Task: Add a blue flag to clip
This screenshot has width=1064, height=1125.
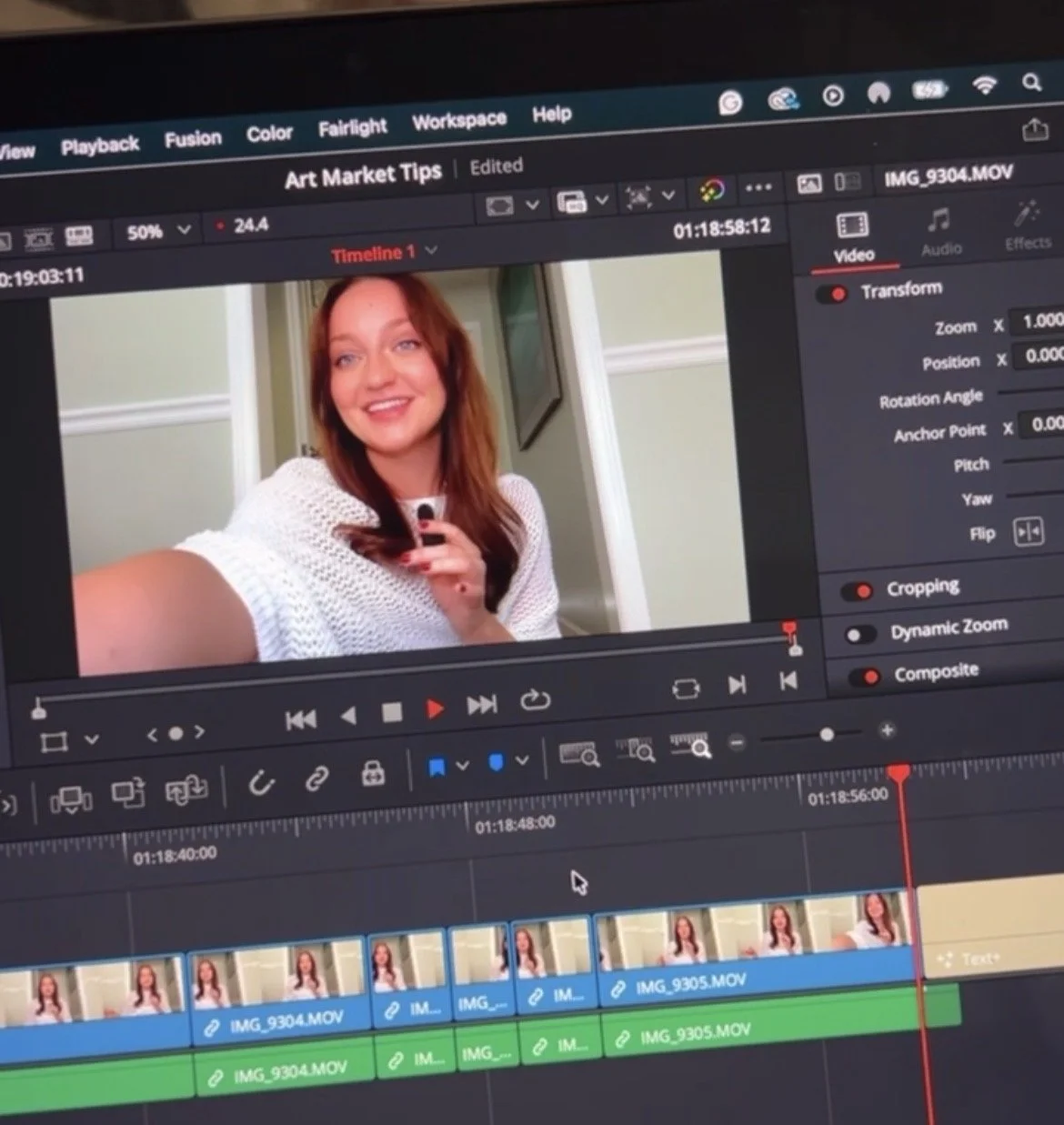Action: [x=437, y=768]
